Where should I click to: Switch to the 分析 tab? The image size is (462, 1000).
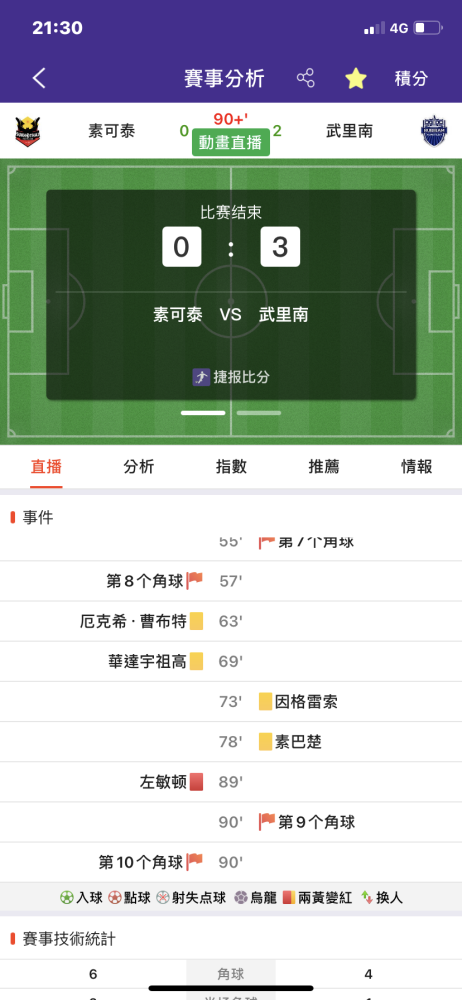(x=138, y=466)
